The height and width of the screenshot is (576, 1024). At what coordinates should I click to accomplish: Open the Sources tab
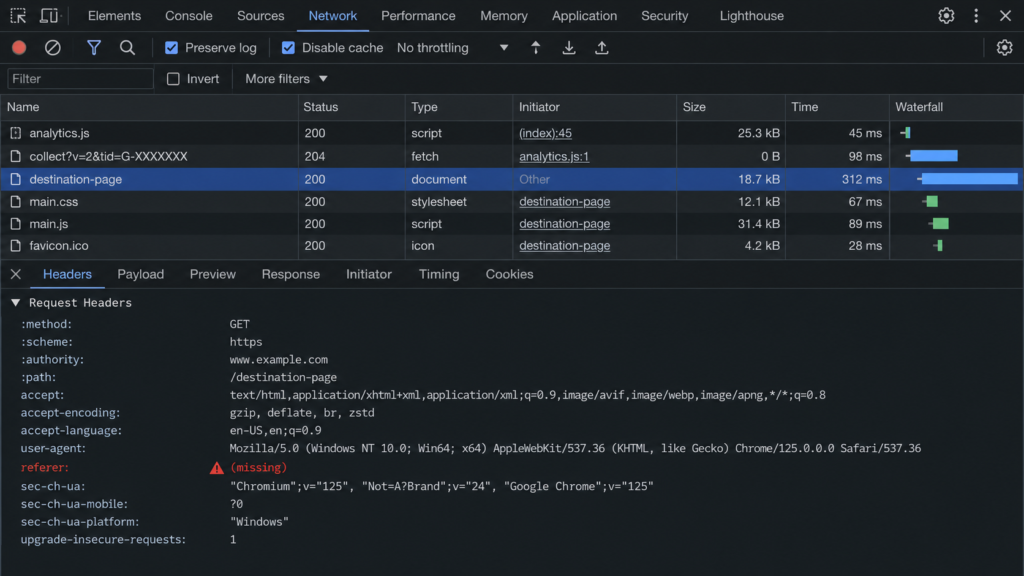[x=261, y=16]
